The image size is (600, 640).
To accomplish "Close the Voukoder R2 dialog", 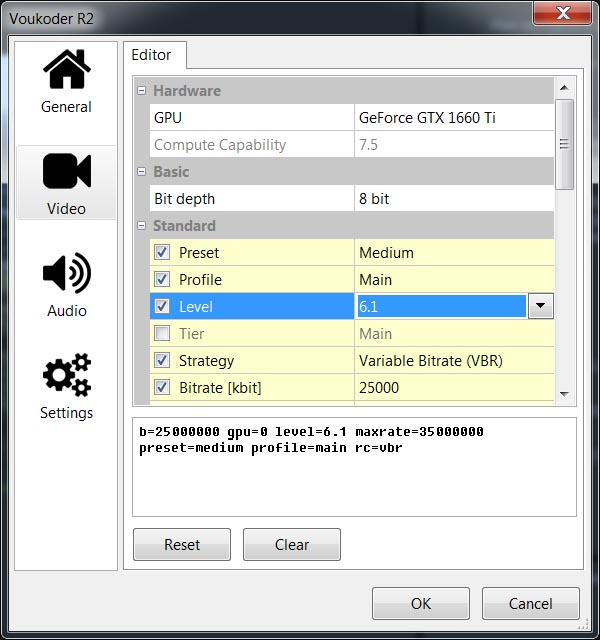I will tap(563, 13).
